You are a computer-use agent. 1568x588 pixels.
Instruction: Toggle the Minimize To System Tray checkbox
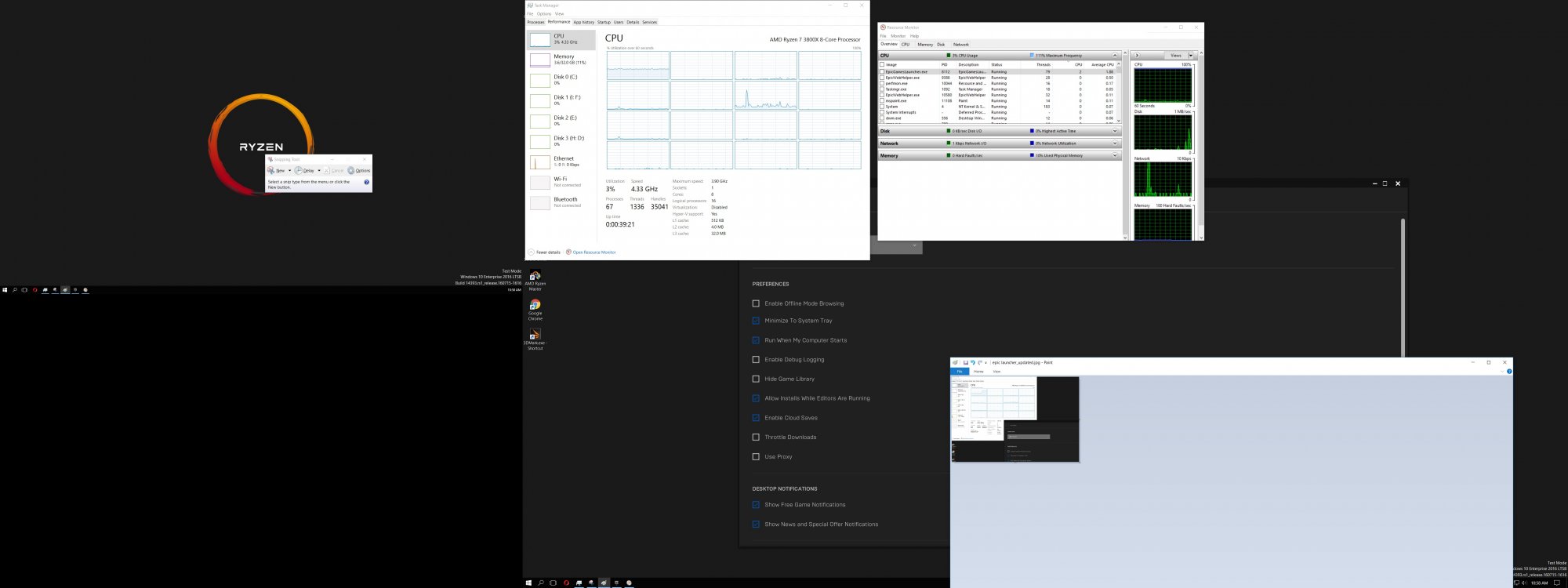[x=756, y=321]
